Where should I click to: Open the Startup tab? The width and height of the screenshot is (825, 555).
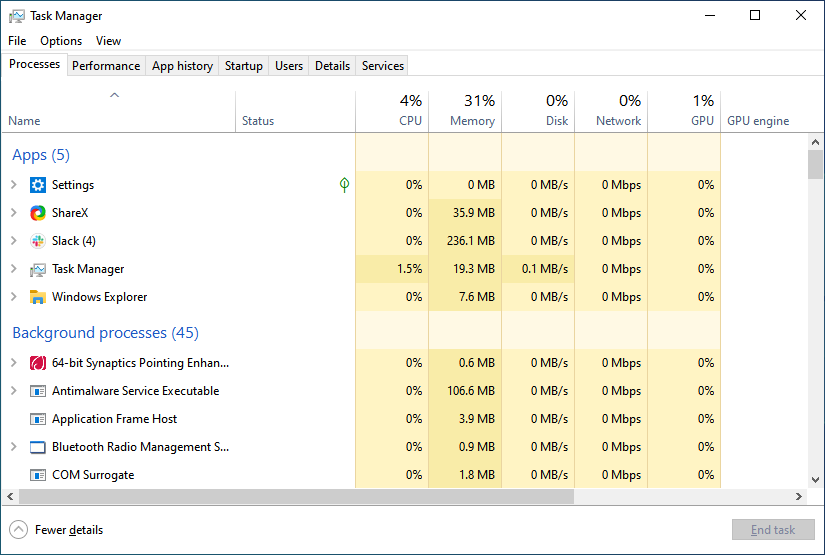(244, 66)
